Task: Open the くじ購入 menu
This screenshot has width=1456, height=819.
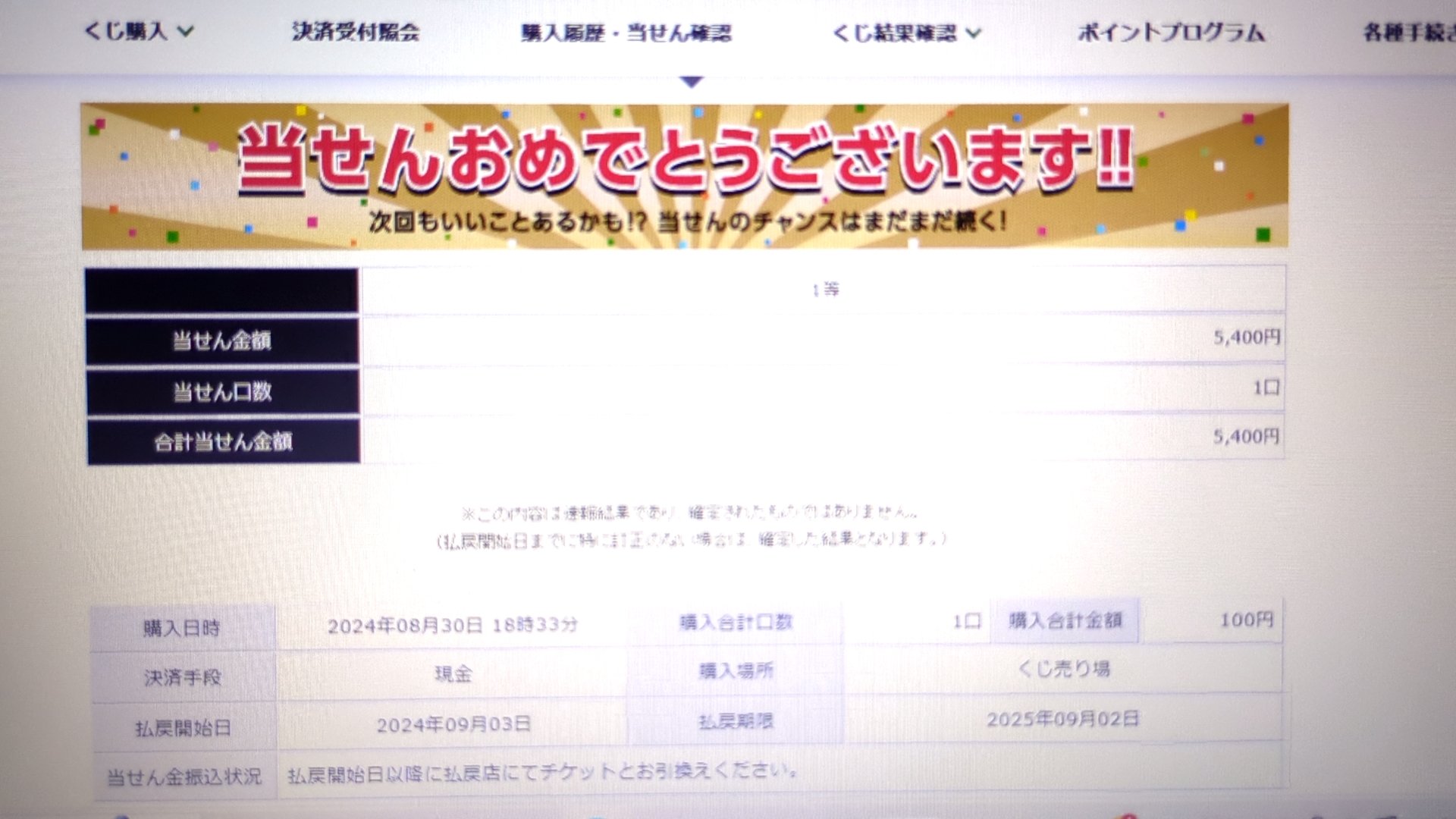Action: pos(126,31)
